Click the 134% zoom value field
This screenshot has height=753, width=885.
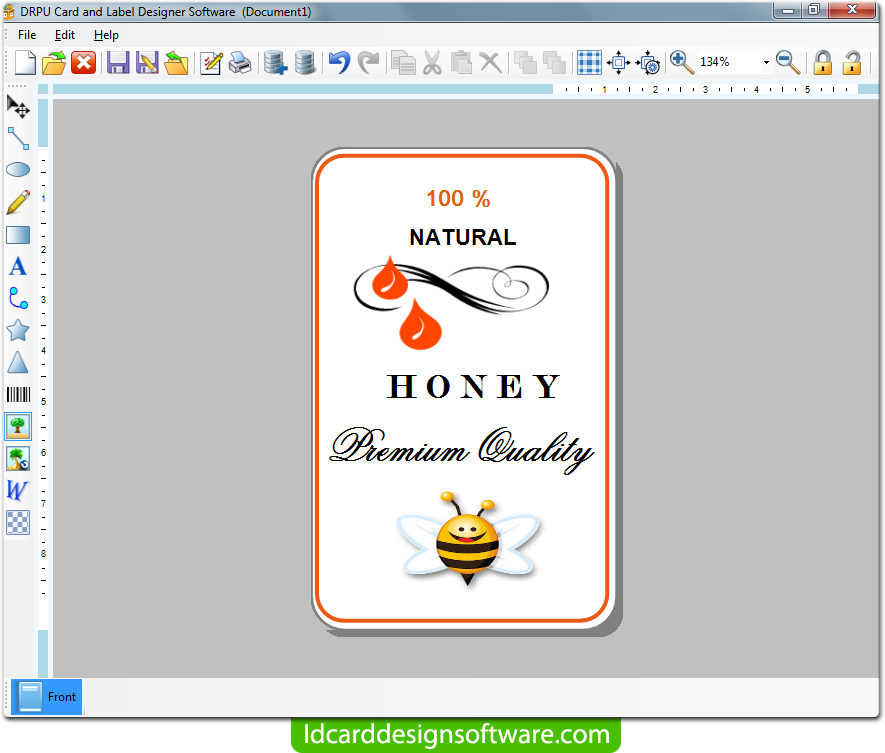pyautogui.click(x=728, y=62)
